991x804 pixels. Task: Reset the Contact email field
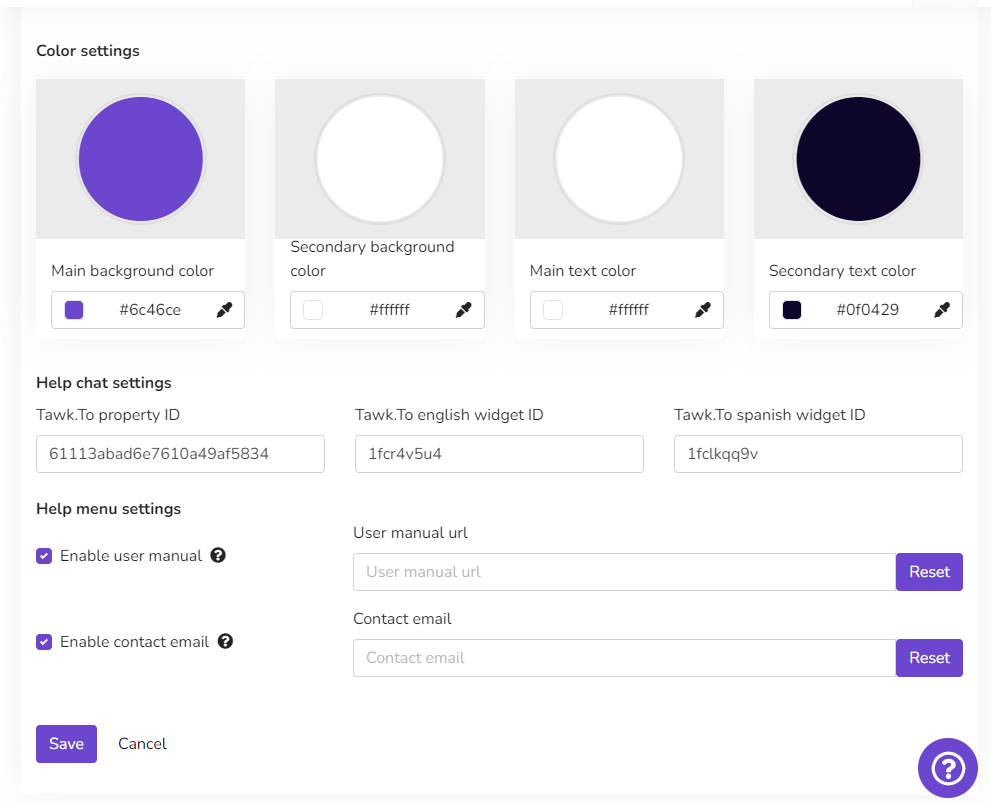[929, 658]
